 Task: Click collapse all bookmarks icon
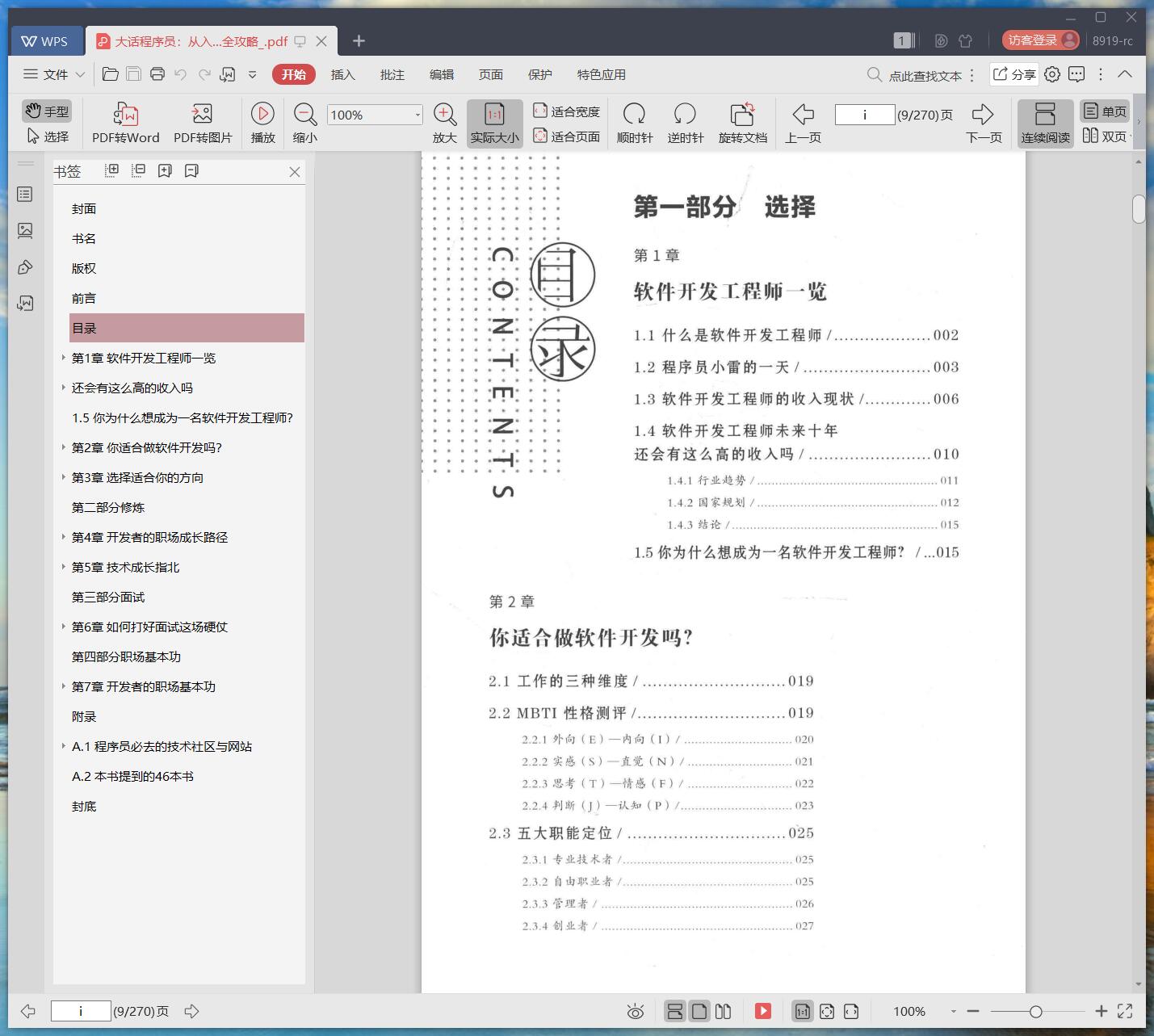click(139, 170)
